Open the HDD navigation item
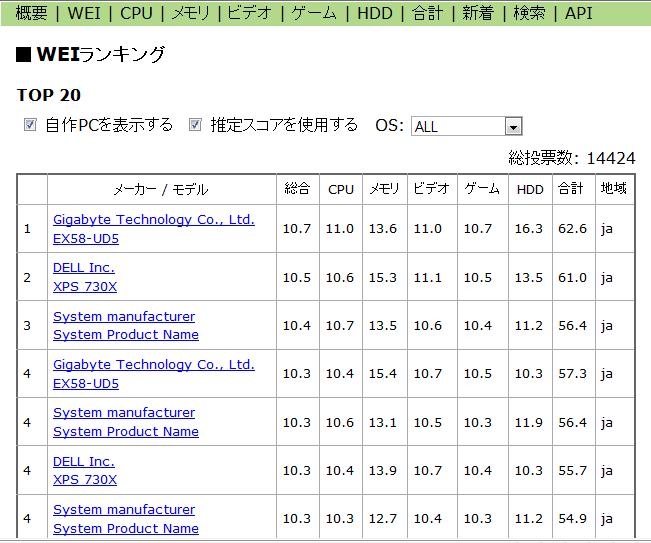The image size is (651, 543). click(x=374, y=13)
